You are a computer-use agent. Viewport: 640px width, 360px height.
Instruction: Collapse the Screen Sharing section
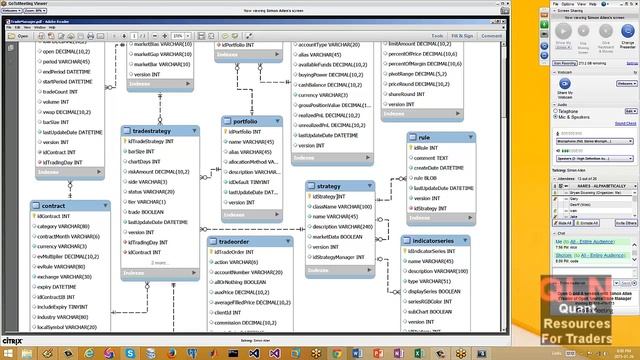coord(555,11)
